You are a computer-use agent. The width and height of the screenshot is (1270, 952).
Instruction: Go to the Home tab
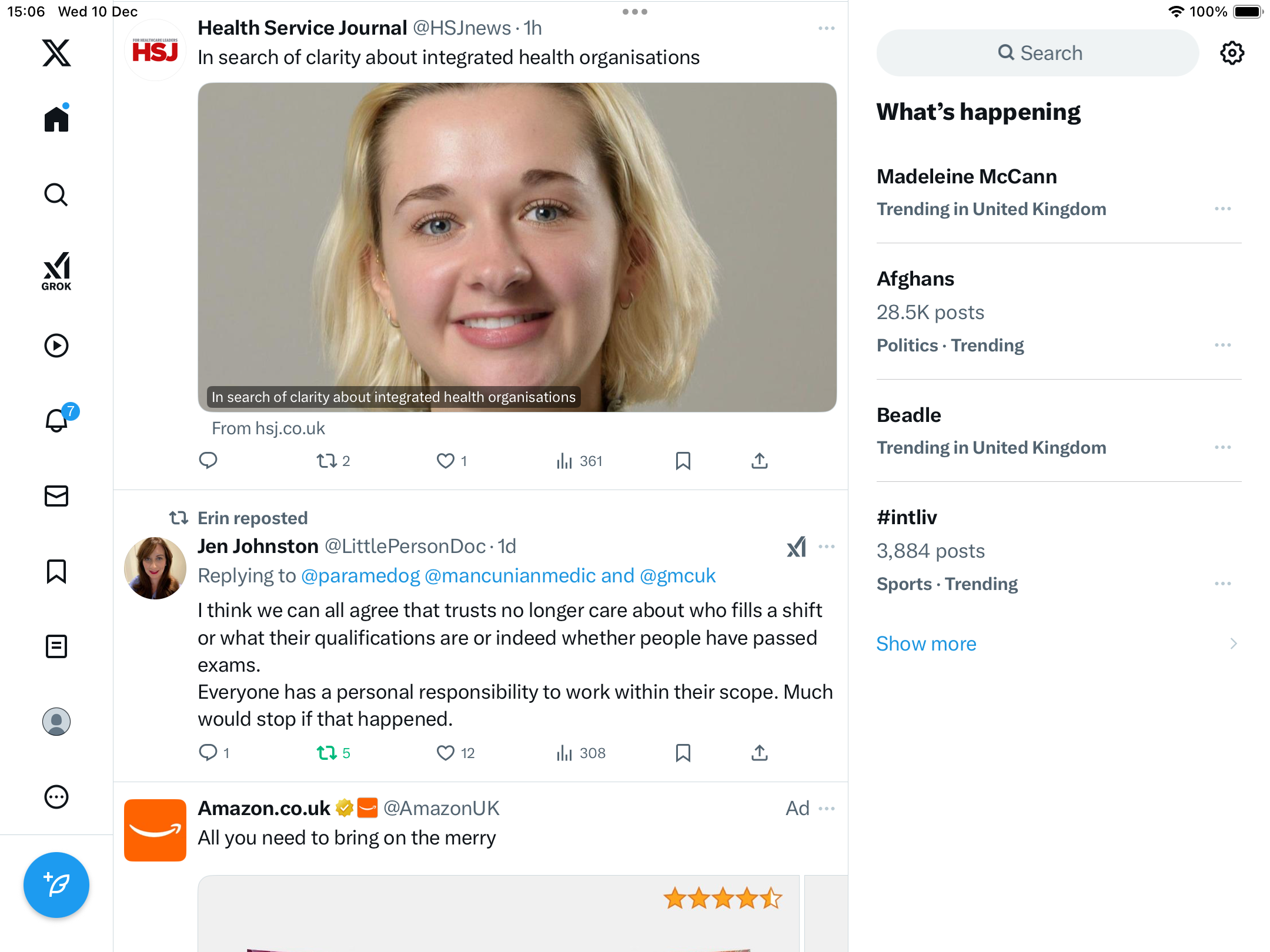click(x=56, y=119)
